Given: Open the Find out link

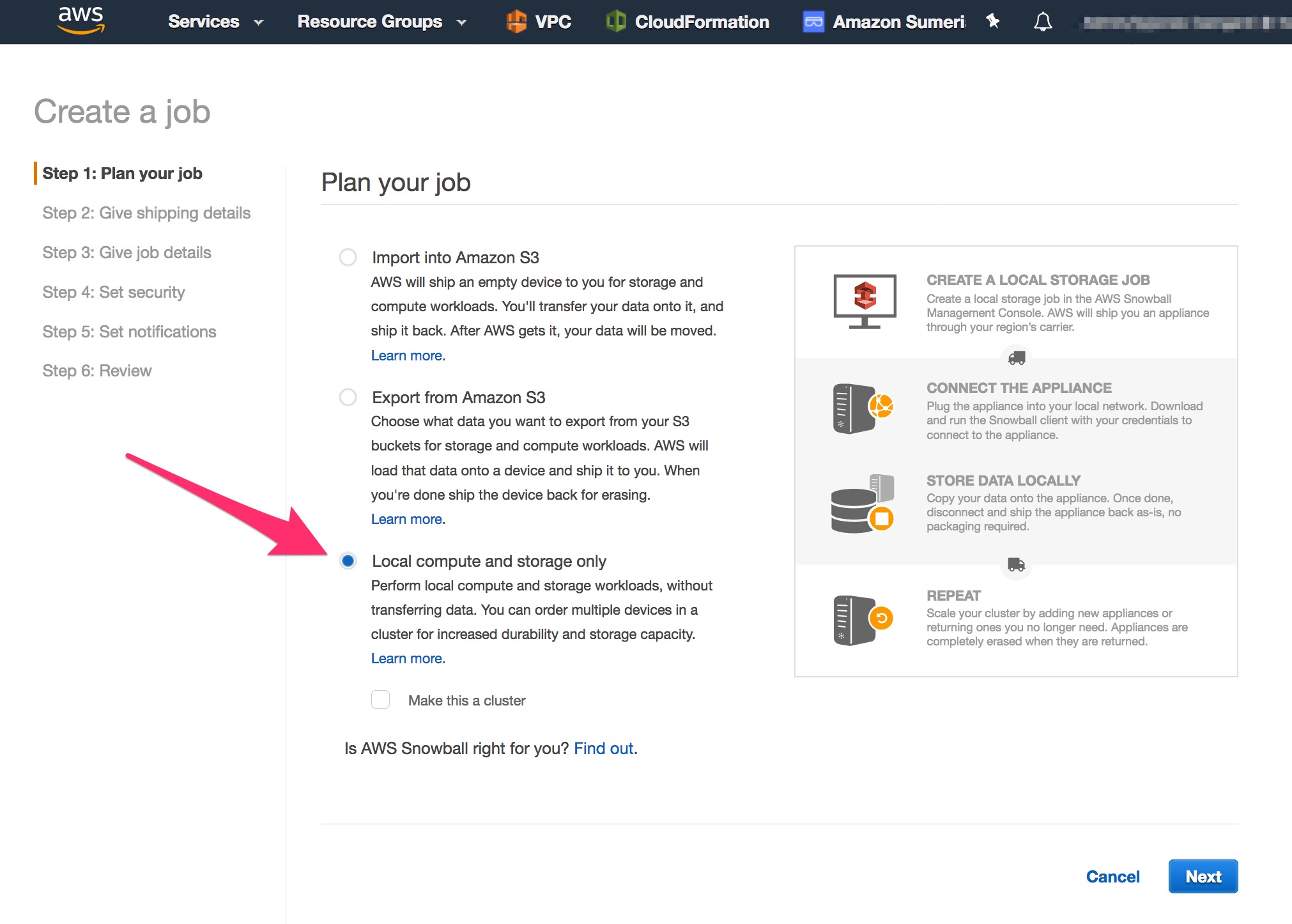Looking at the screenshot, I should tap(604, 748).
